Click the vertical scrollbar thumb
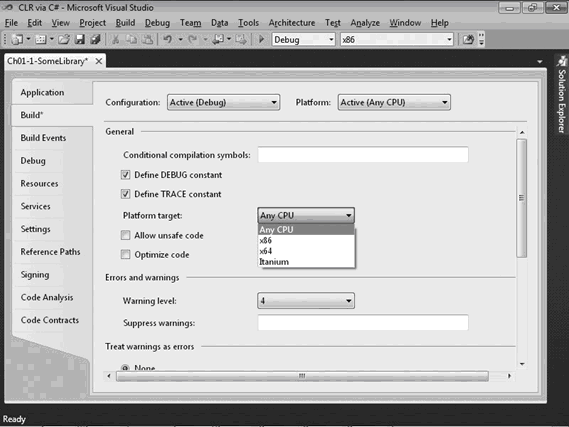The height and width of the screenshot is (427, 569). point(521,198)
